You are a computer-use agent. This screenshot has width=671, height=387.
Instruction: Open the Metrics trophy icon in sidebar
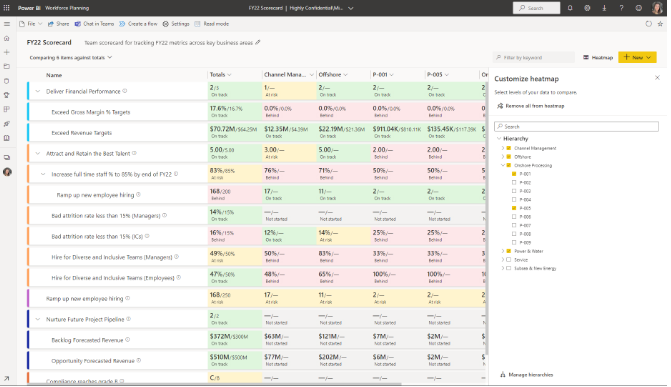click(x=6, y=95)
